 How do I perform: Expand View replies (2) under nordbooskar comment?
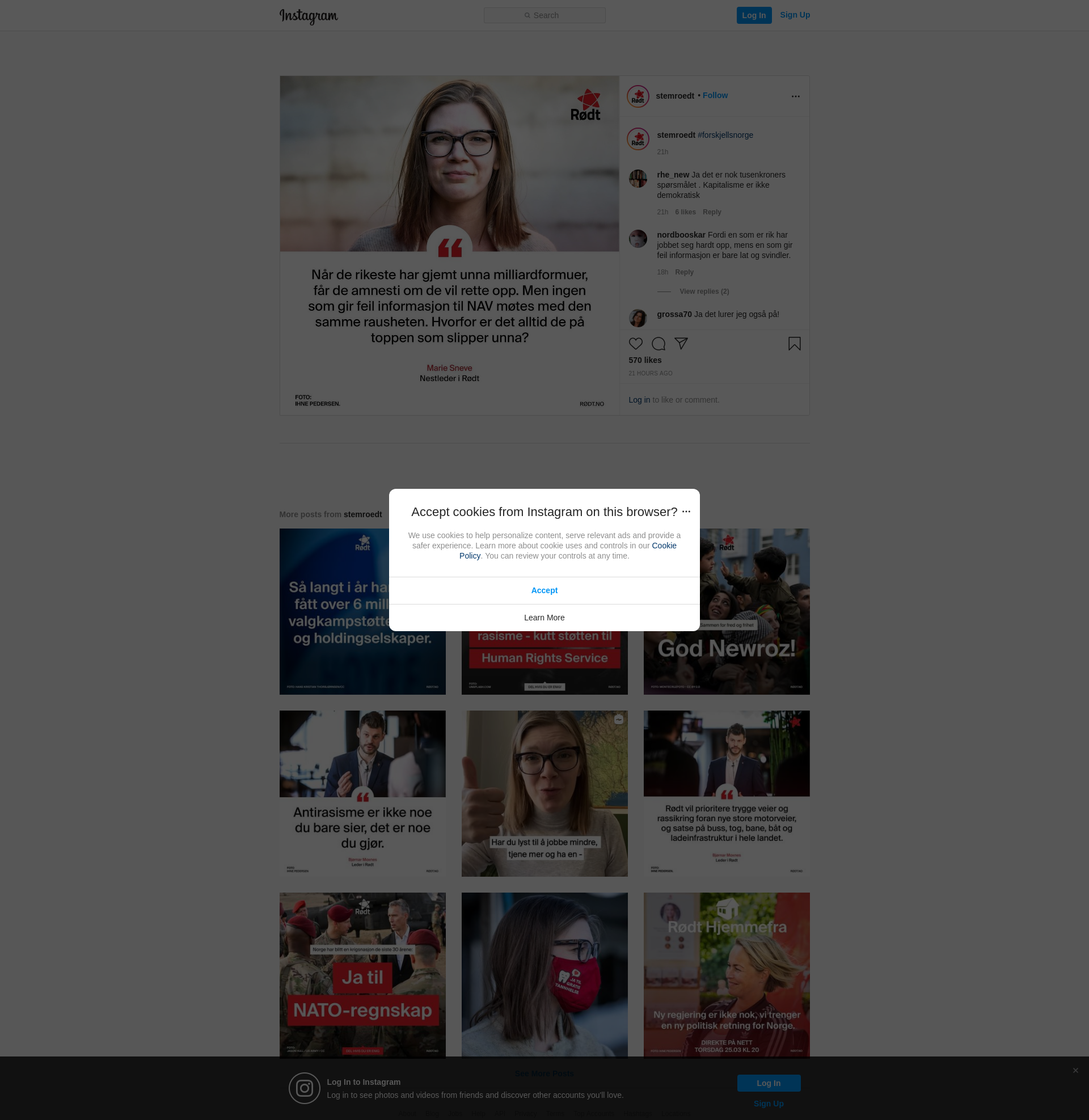[703, 291]
